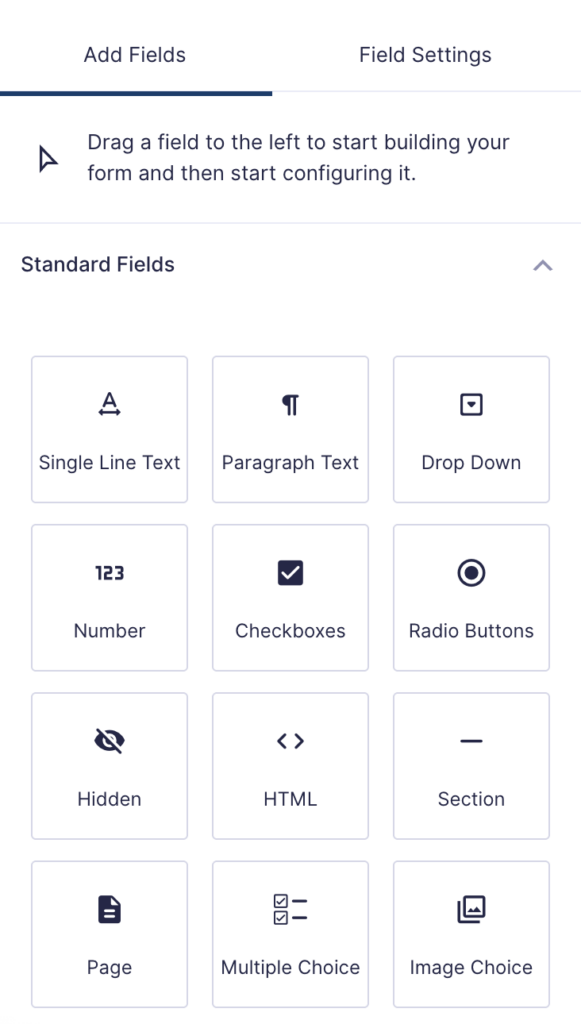
Task: Add a Hidden field with the eye-slash icon
Action: tap(109, 740)
